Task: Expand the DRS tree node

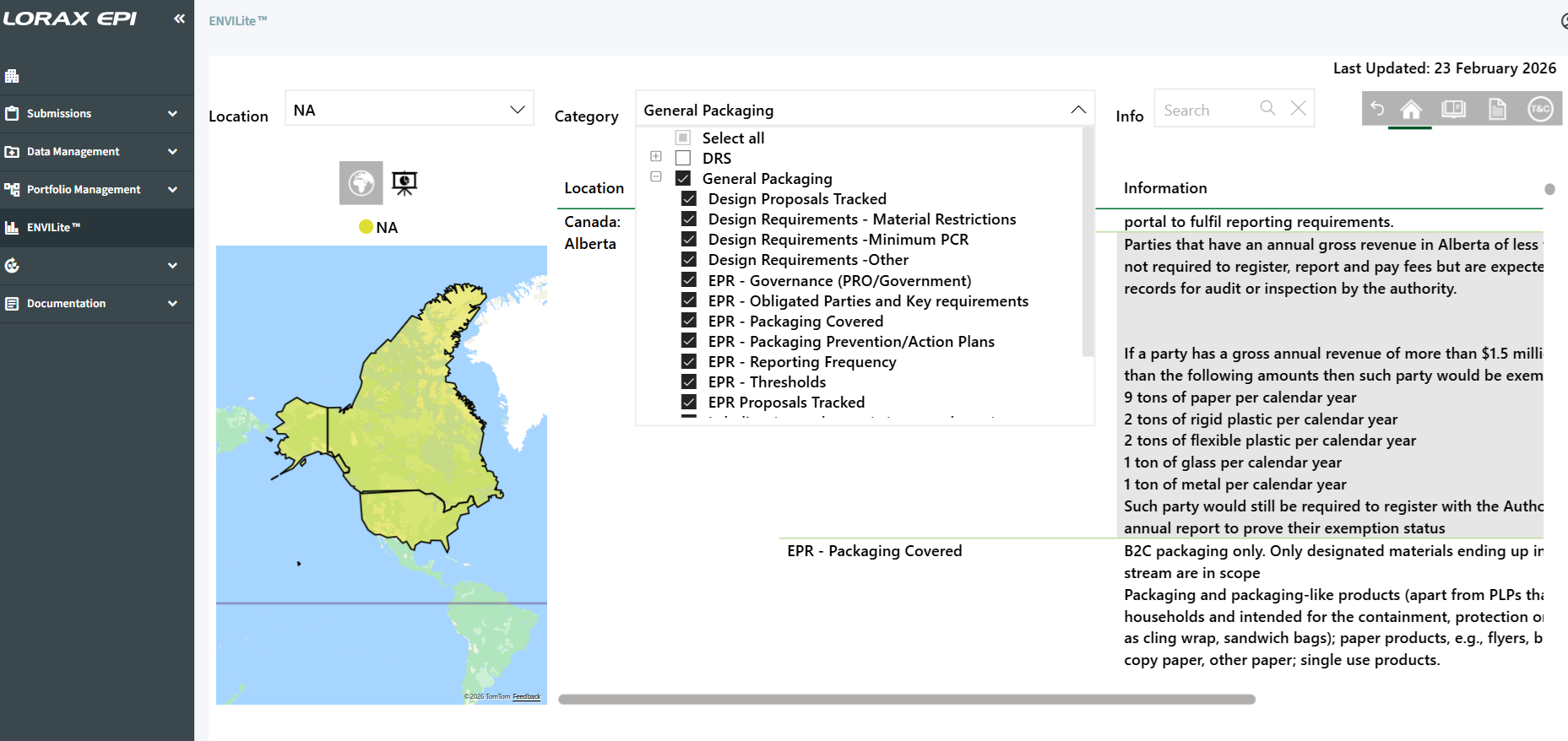Action: [x=656, y=156]
